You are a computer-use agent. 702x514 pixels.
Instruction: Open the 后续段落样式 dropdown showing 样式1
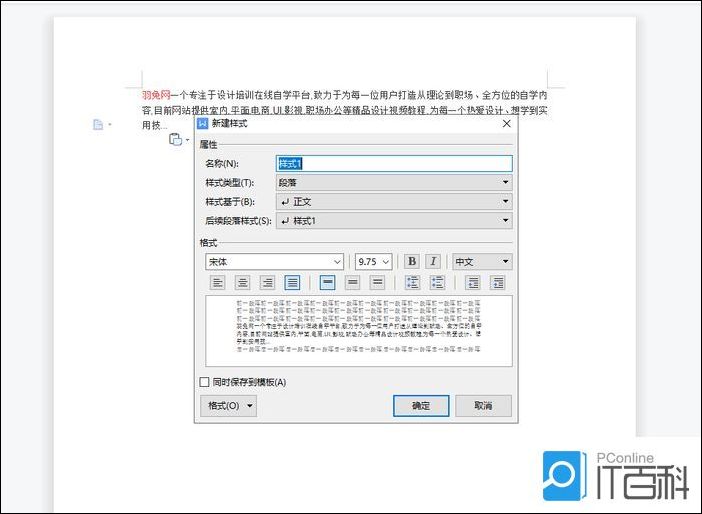point(394,221)
